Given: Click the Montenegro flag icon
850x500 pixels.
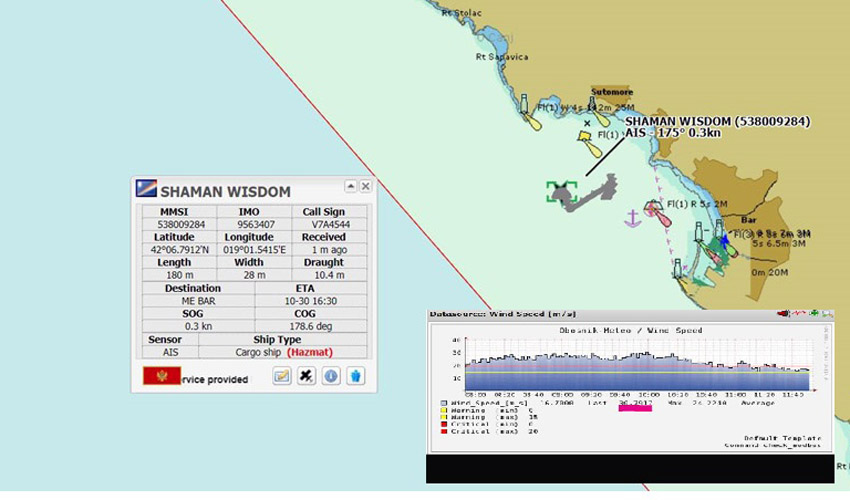Looking at the screenshot, I should [x=155, y=377].
